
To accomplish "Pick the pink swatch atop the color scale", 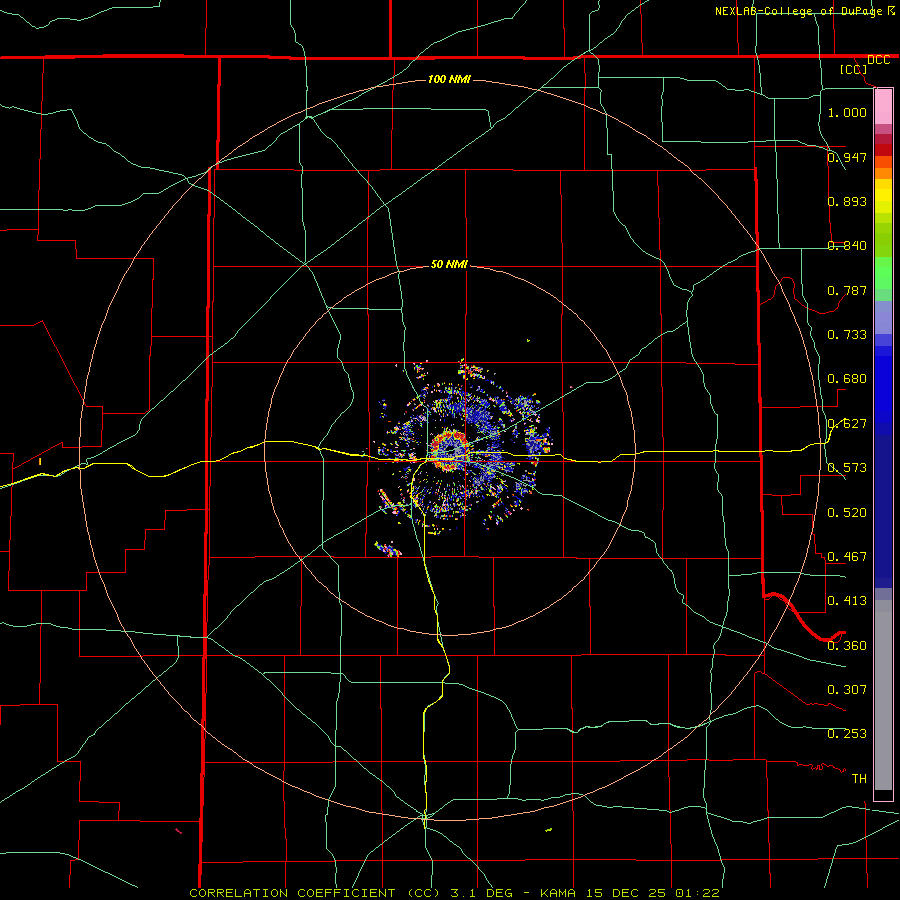I will (x=883, y=107).
